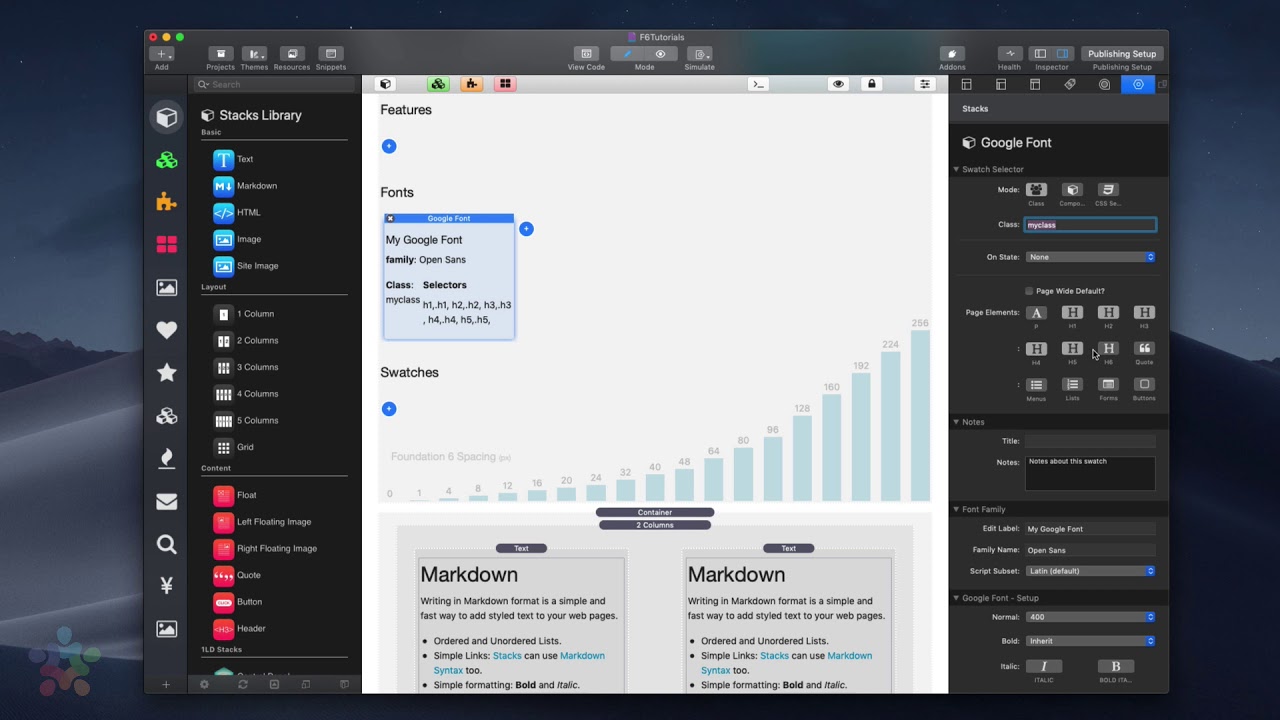This screenshot has height=720, width=1280.
Task: Open the Projects toolbar button
Action: click(x=221, y=54)
